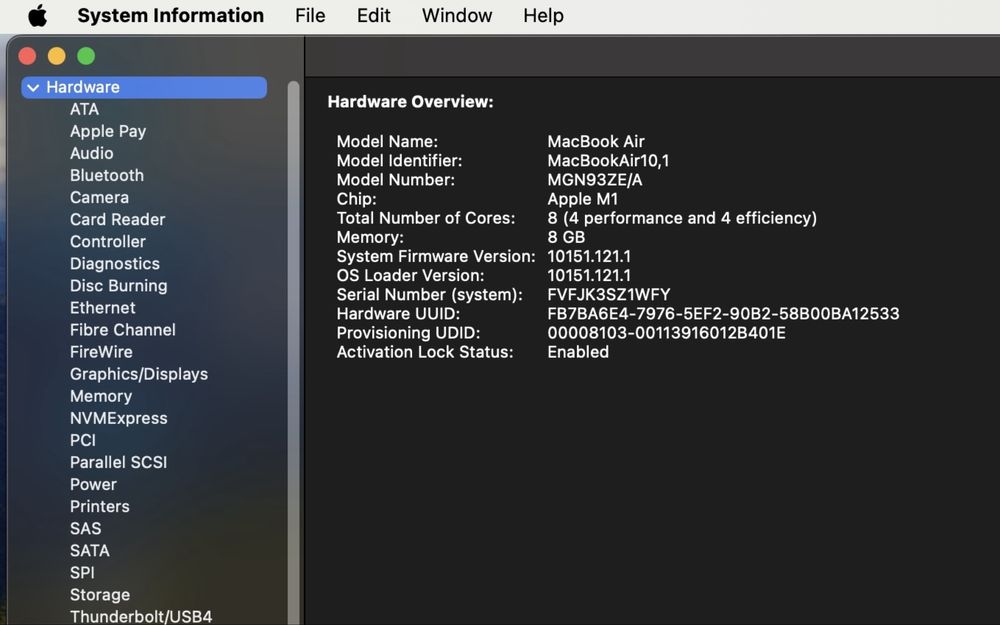Select Power in the sidebar
This screenshot has width=1000, height=625.
point(93,485)
